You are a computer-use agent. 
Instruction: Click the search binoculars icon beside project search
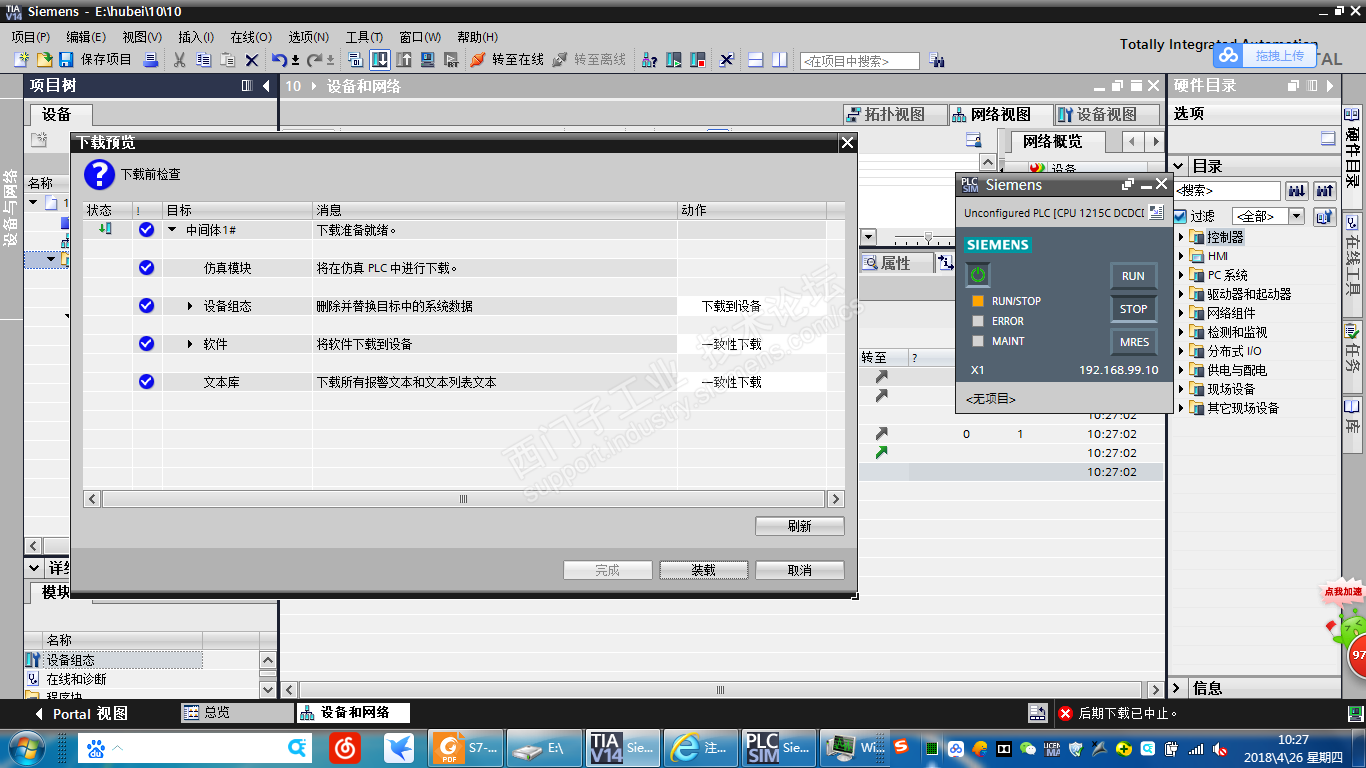coord(936,60)
